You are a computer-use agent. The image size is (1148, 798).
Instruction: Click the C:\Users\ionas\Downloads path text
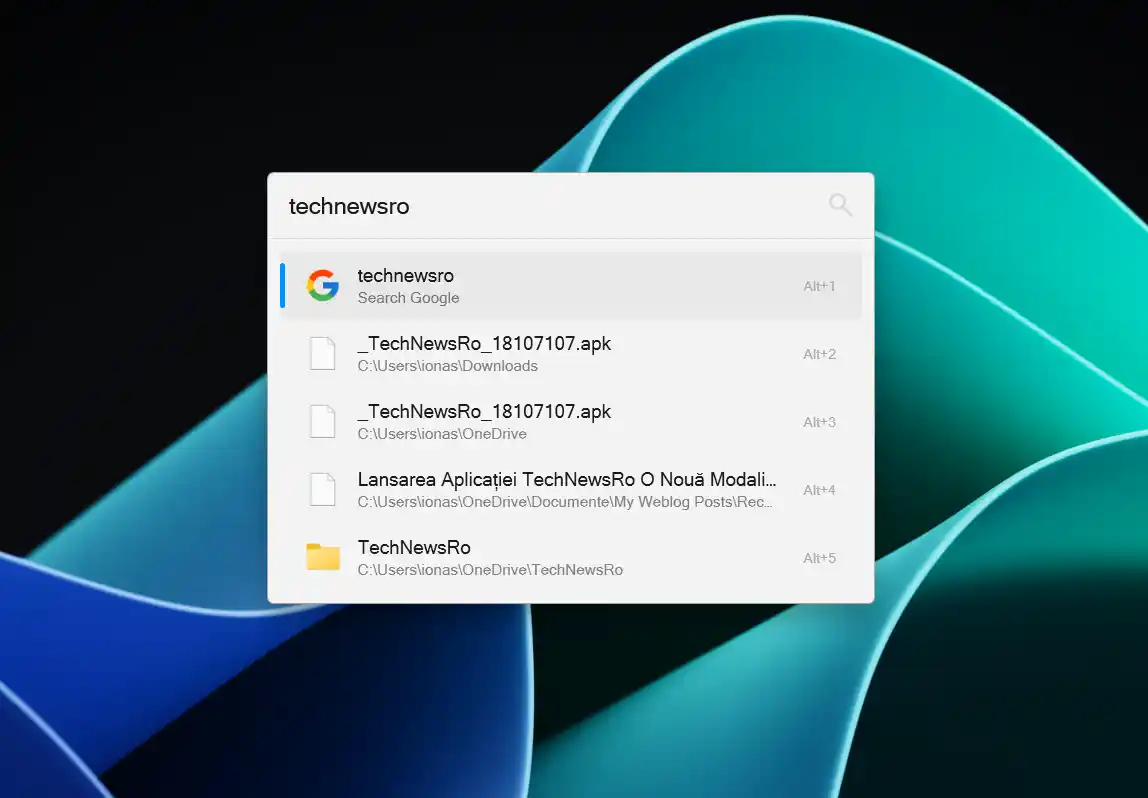coord(447,366)
